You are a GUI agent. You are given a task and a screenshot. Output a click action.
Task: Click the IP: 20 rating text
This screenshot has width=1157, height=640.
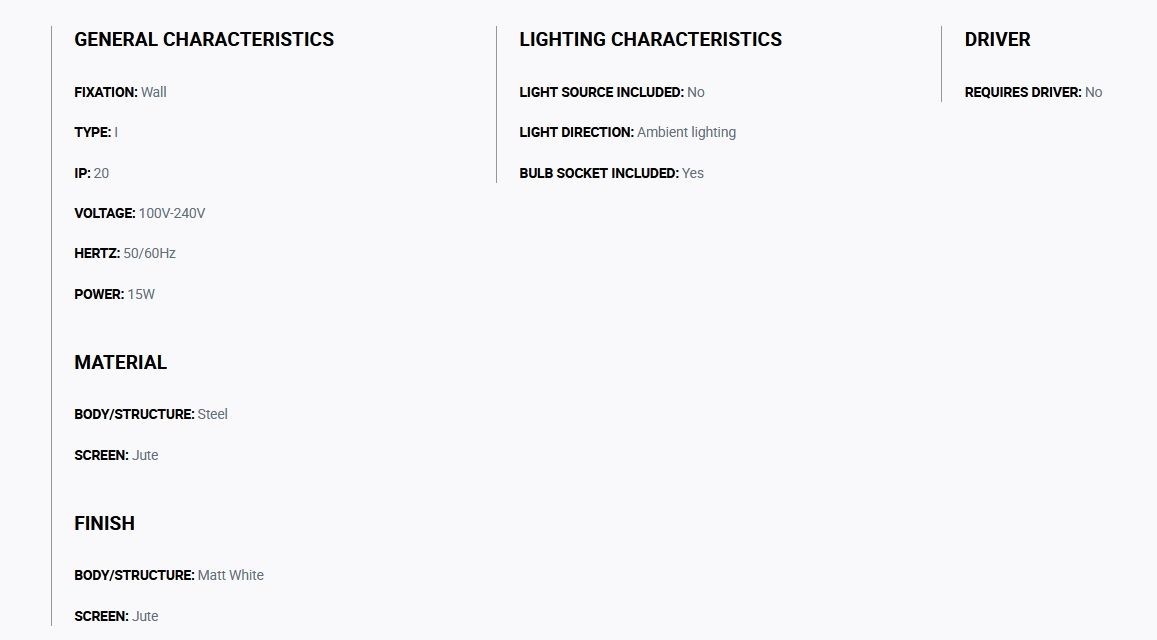pyautogui.click(x=91, y=173)
